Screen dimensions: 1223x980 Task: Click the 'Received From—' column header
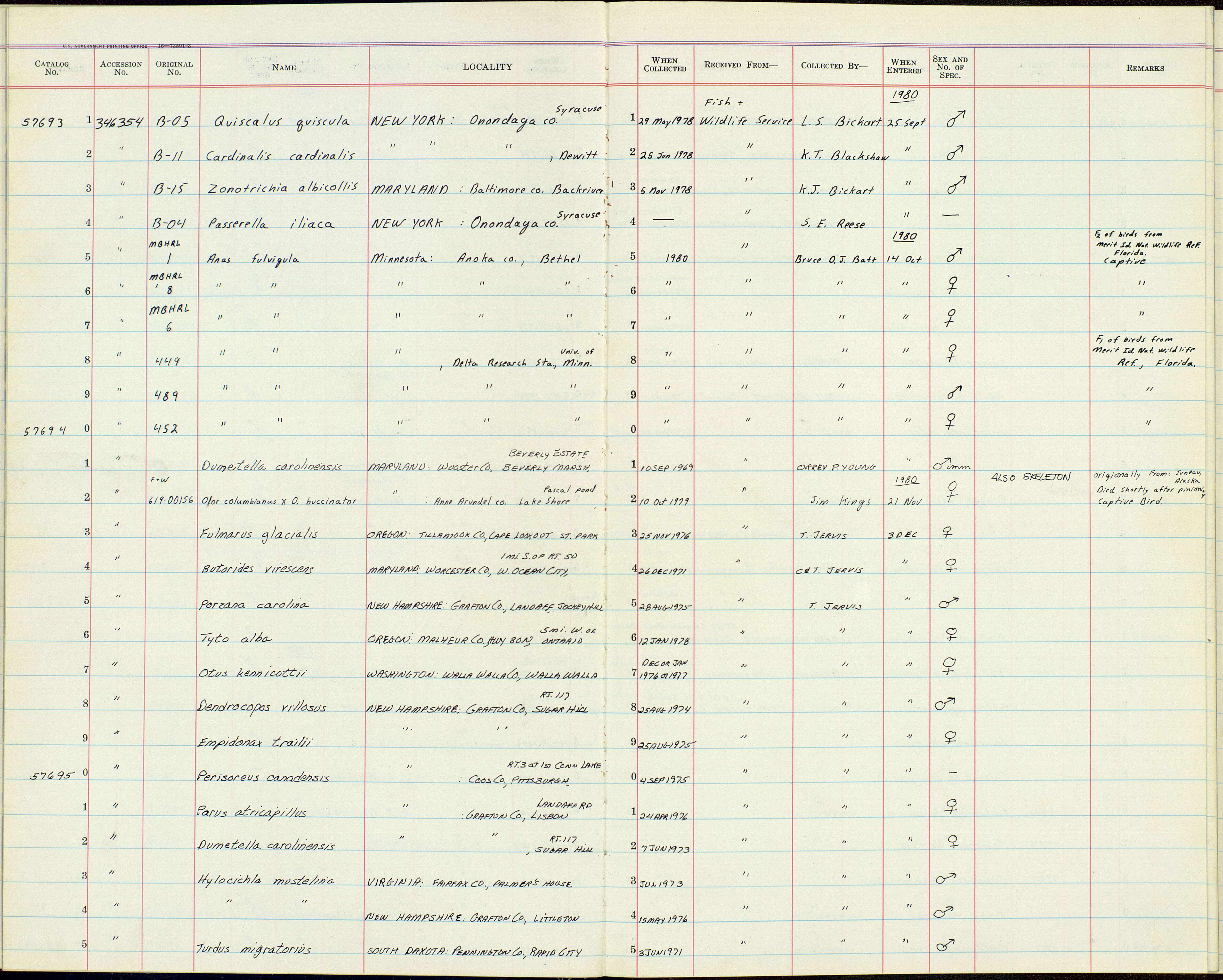(x=741, y=65)
